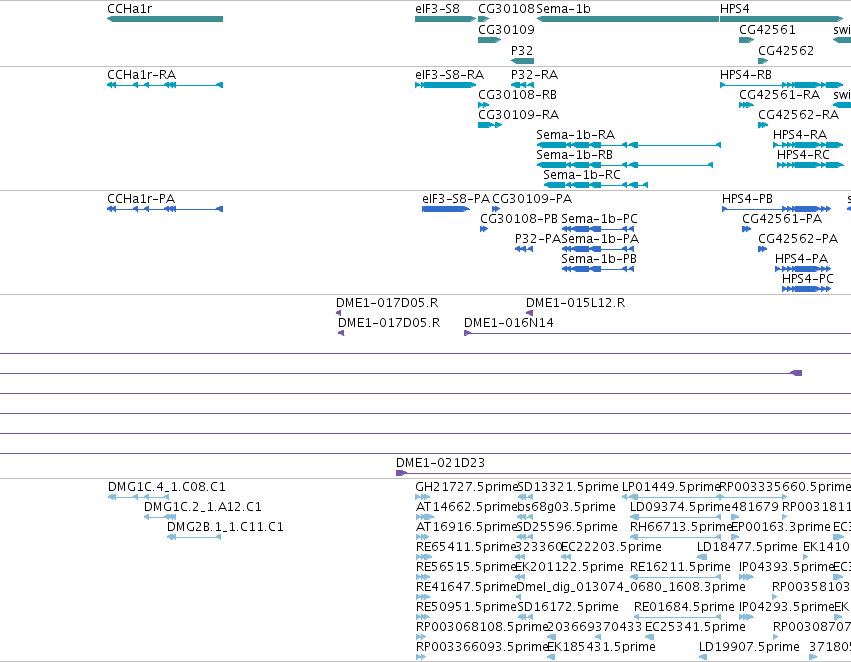The width and height of the screenshot is (851, 662).
Task: Select the CCHa1r gene bar
Action: pos(165,19)
